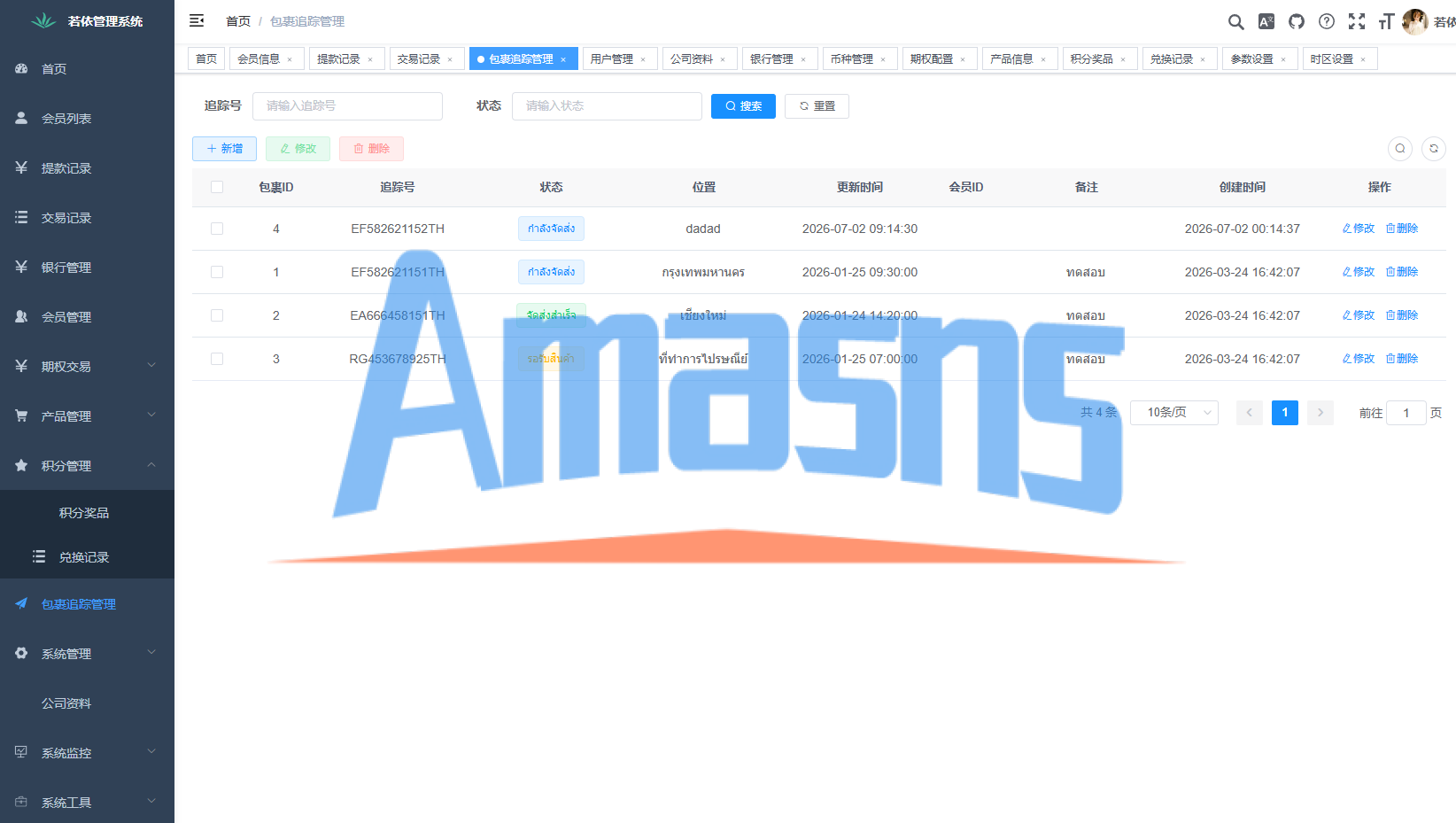1456x823 pixels.
Task: Go to previous page arrow in pagination
Action: coord(1250,413)
